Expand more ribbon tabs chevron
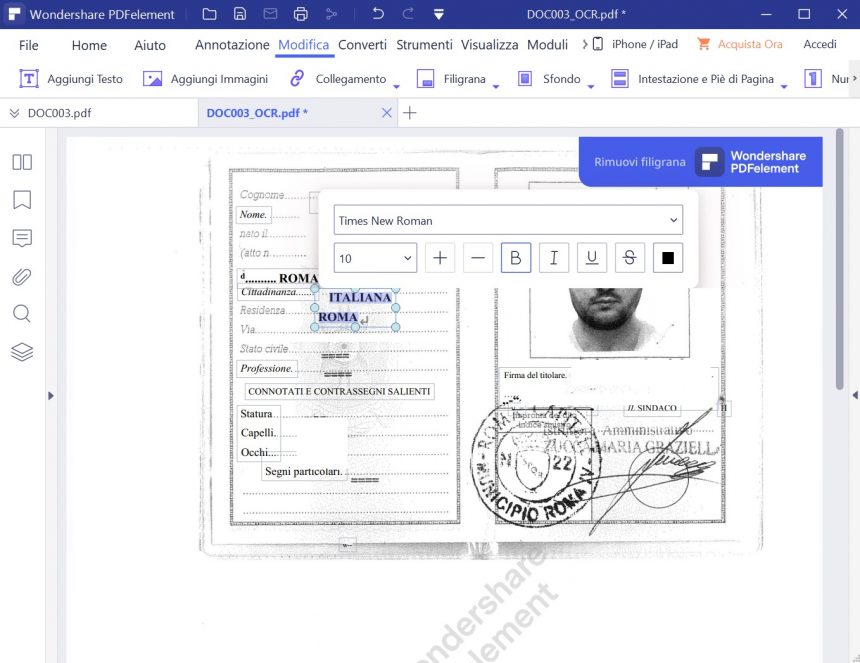This screenshot has height=663, width=860. pos(585,44)
